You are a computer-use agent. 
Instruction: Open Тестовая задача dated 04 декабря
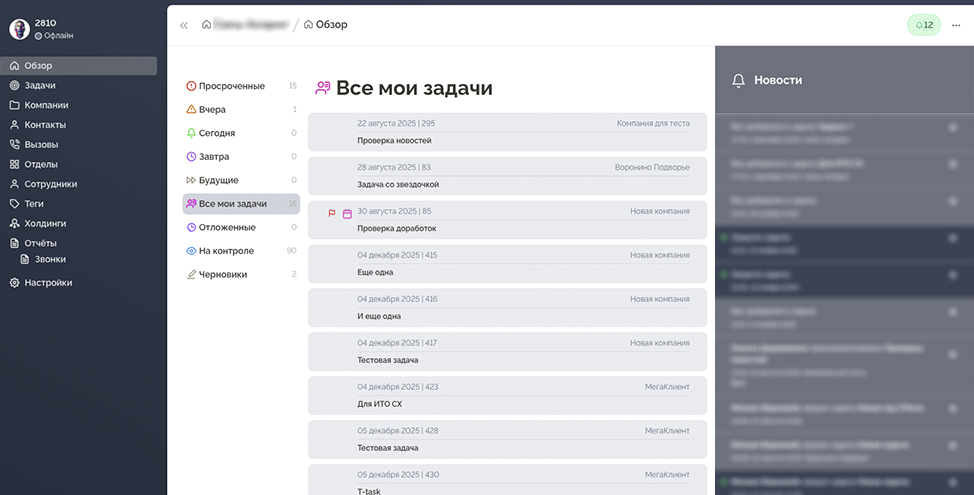(x=507, y=352)
